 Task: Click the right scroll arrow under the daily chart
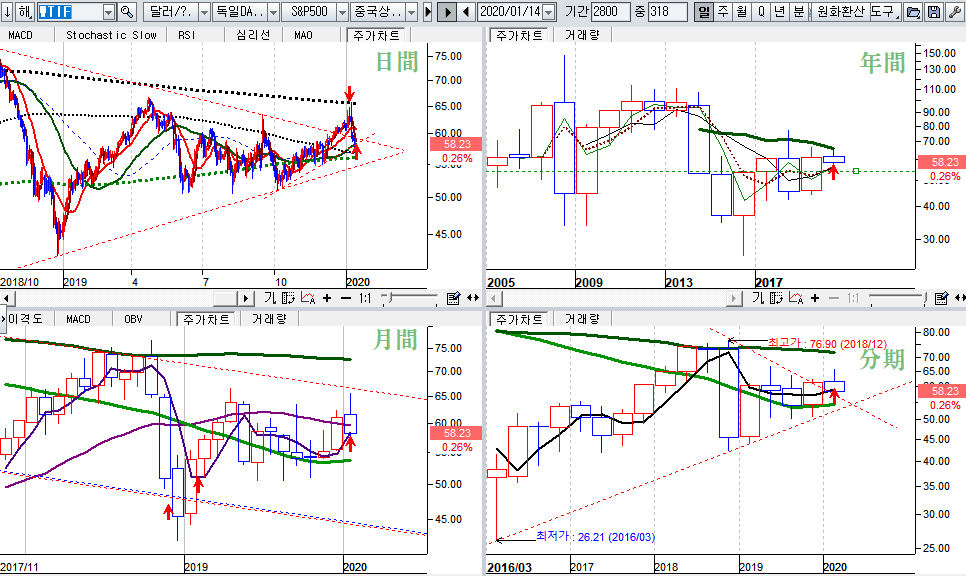click(x=245, y=299)
